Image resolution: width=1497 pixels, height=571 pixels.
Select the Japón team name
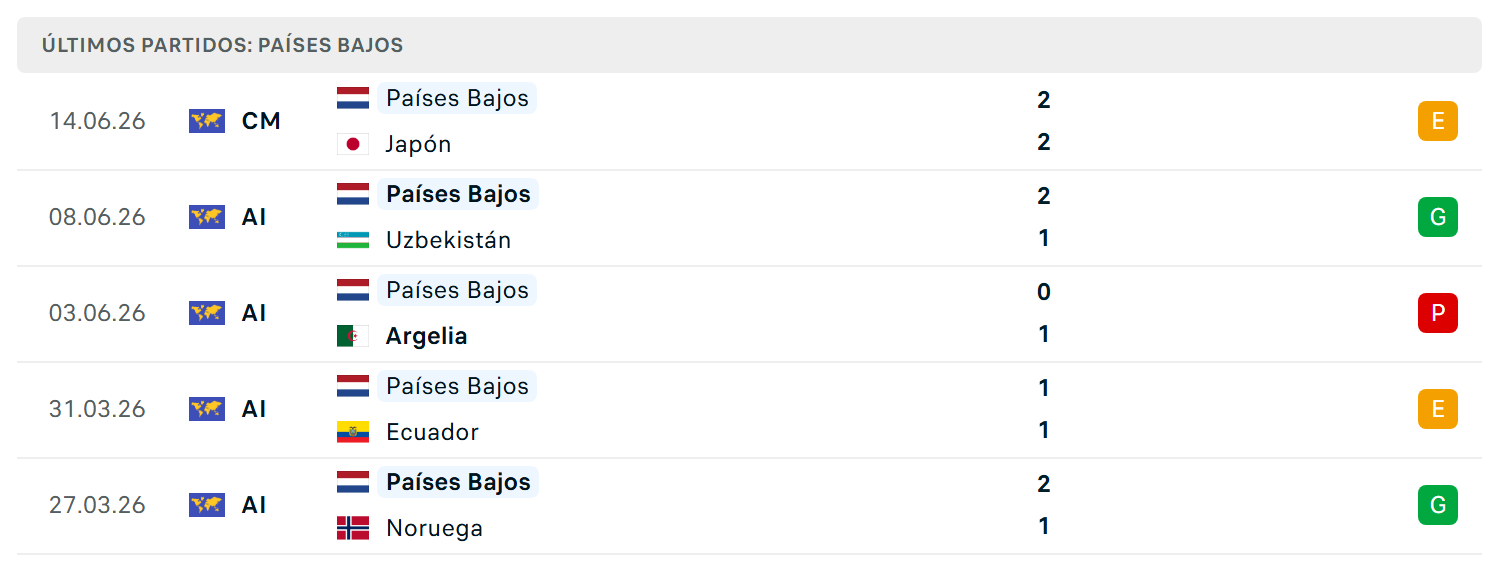[x=419, y=144]
